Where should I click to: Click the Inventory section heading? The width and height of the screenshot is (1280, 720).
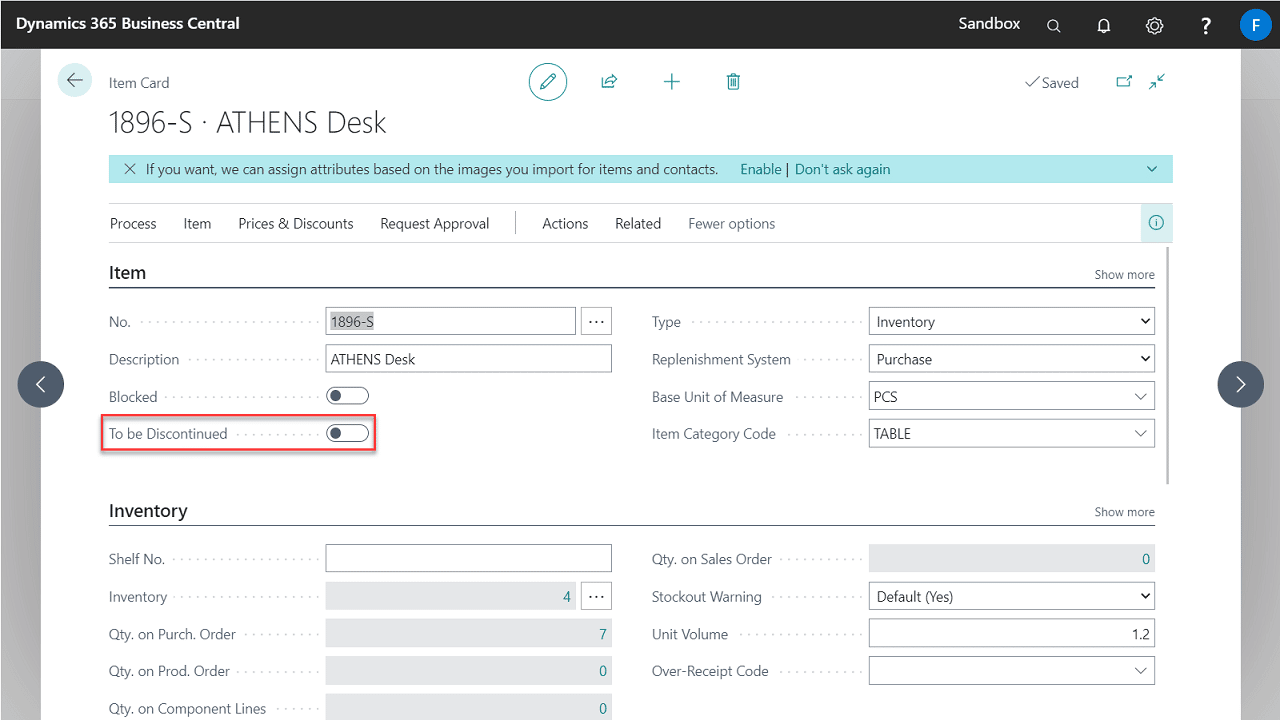tap(148, 510)
